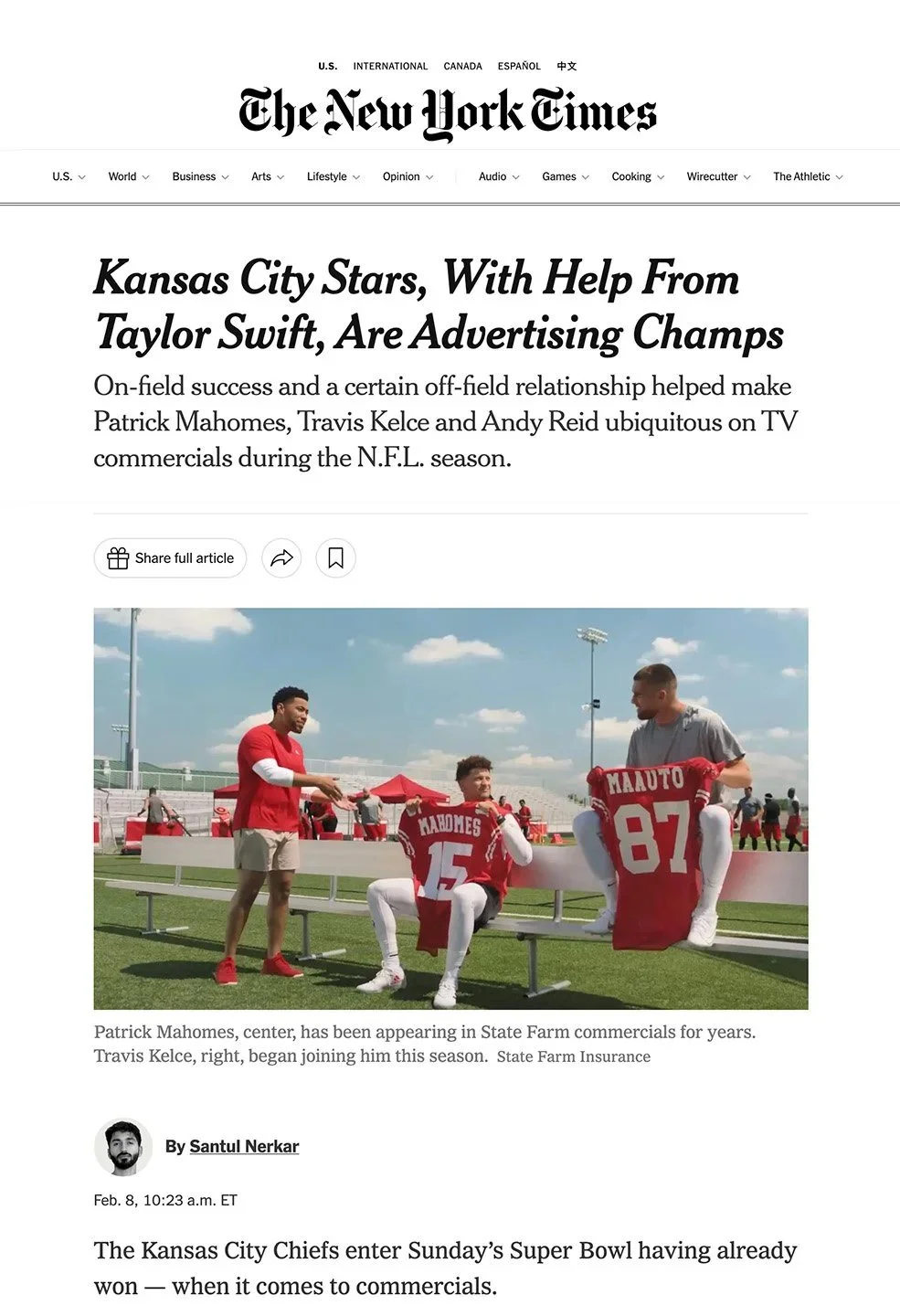The width and height of the screenshot is (900, 1316).
Task: Expand the World section dropdown
Action: tap(129, 176)
